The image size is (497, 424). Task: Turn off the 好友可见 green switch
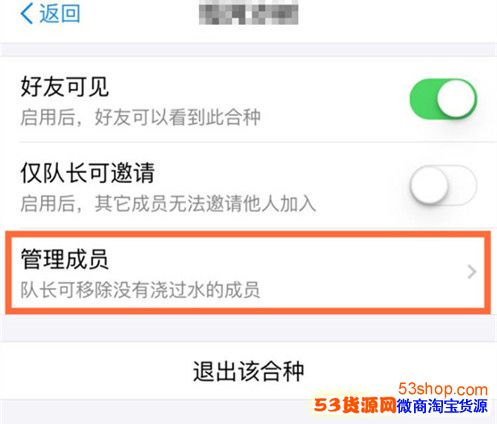pyautogui.click(x=443, y=99)
